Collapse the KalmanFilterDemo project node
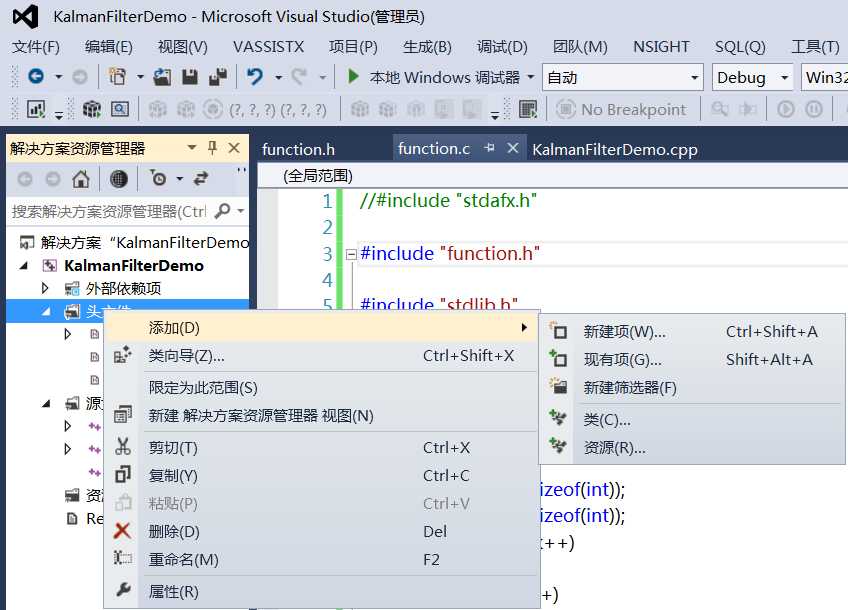The width and height of the screenshot is (848, 610). 24,266
